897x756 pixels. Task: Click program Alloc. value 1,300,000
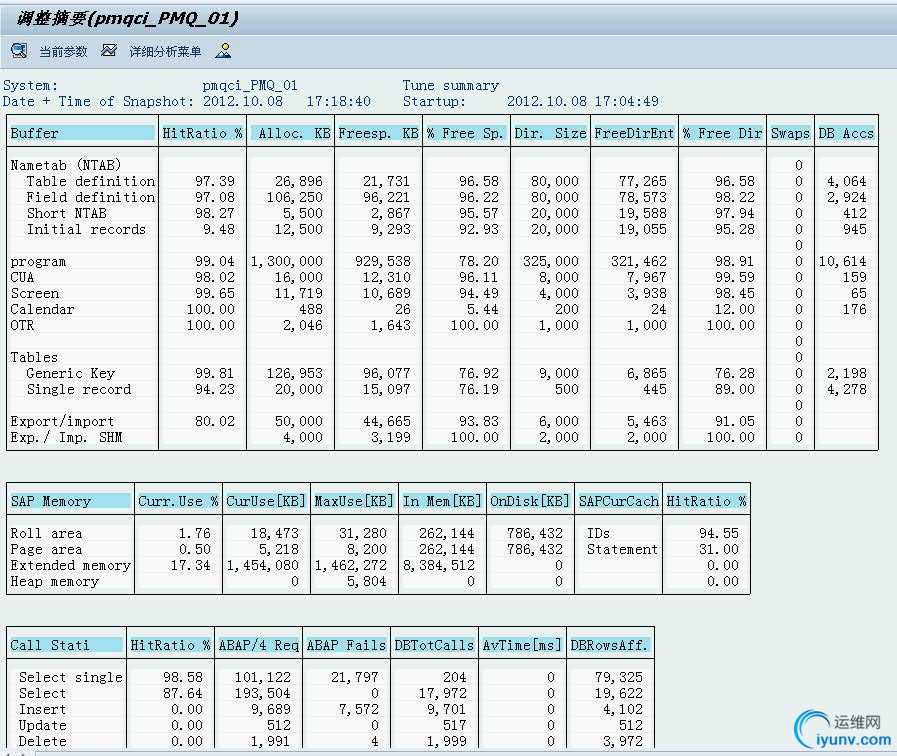287,261
